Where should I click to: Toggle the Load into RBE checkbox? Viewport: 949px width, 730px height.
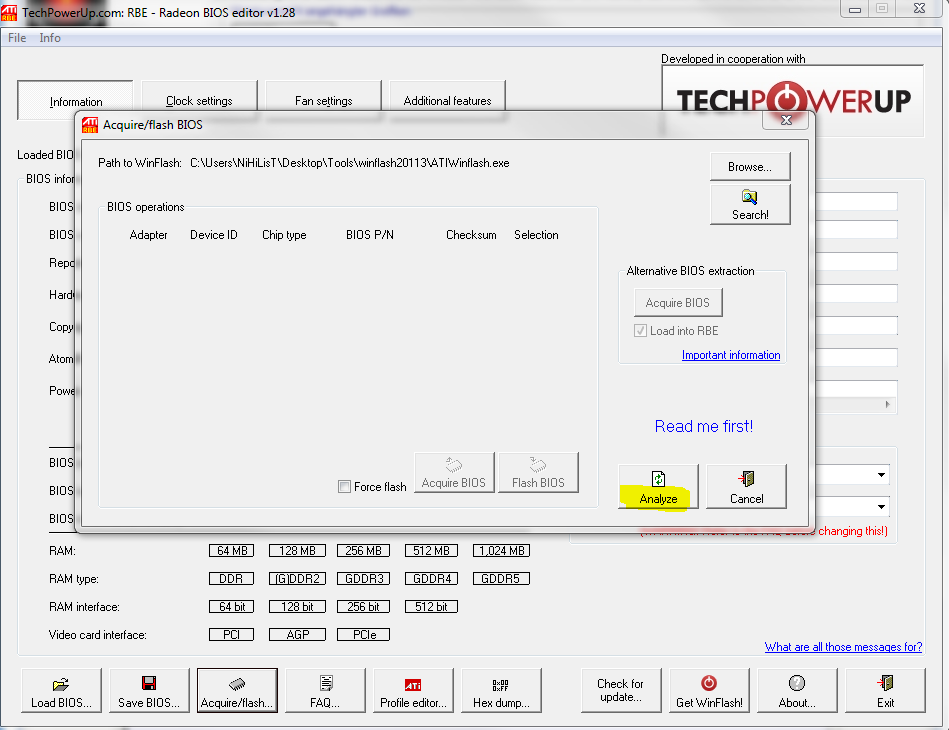click(640, 330)
